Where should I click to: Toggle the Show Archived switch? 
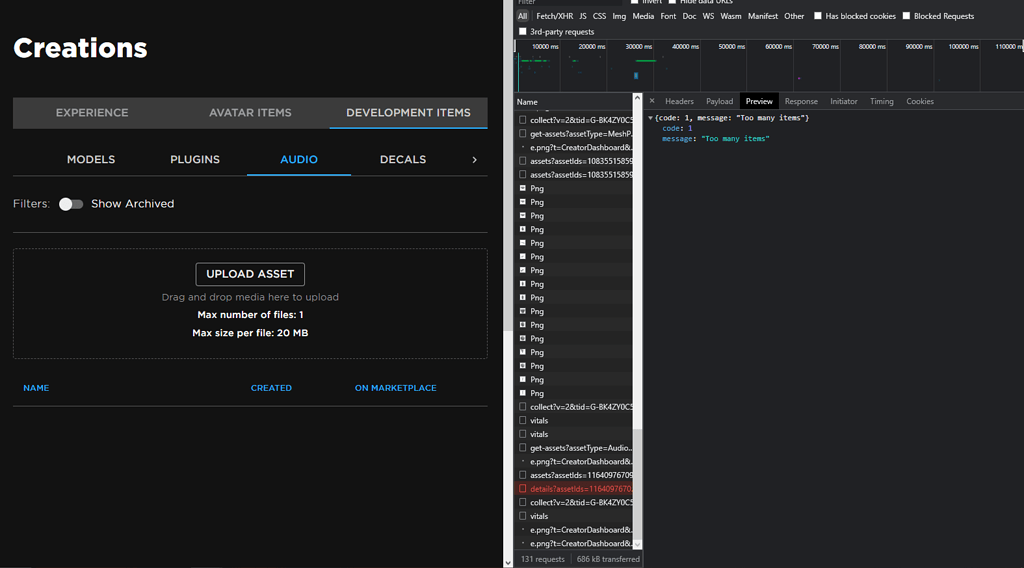pyautogui.click(x=71, y=204)
